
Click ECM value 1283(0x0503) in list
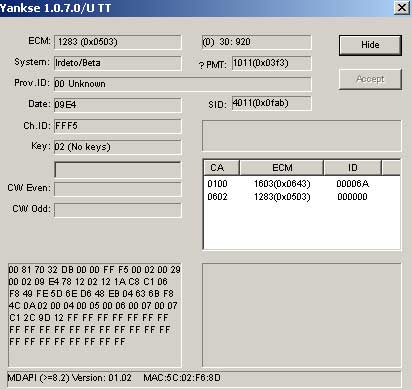282,197
